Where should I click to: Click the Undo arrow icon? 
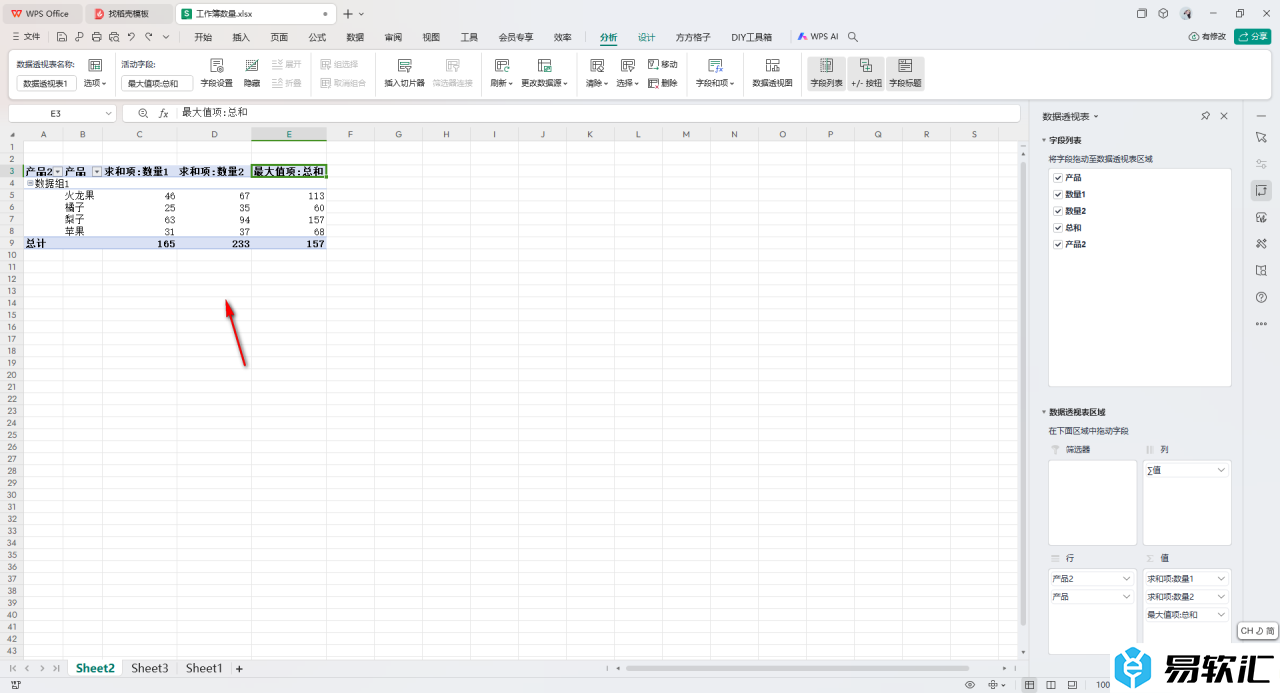click(131, 37)
